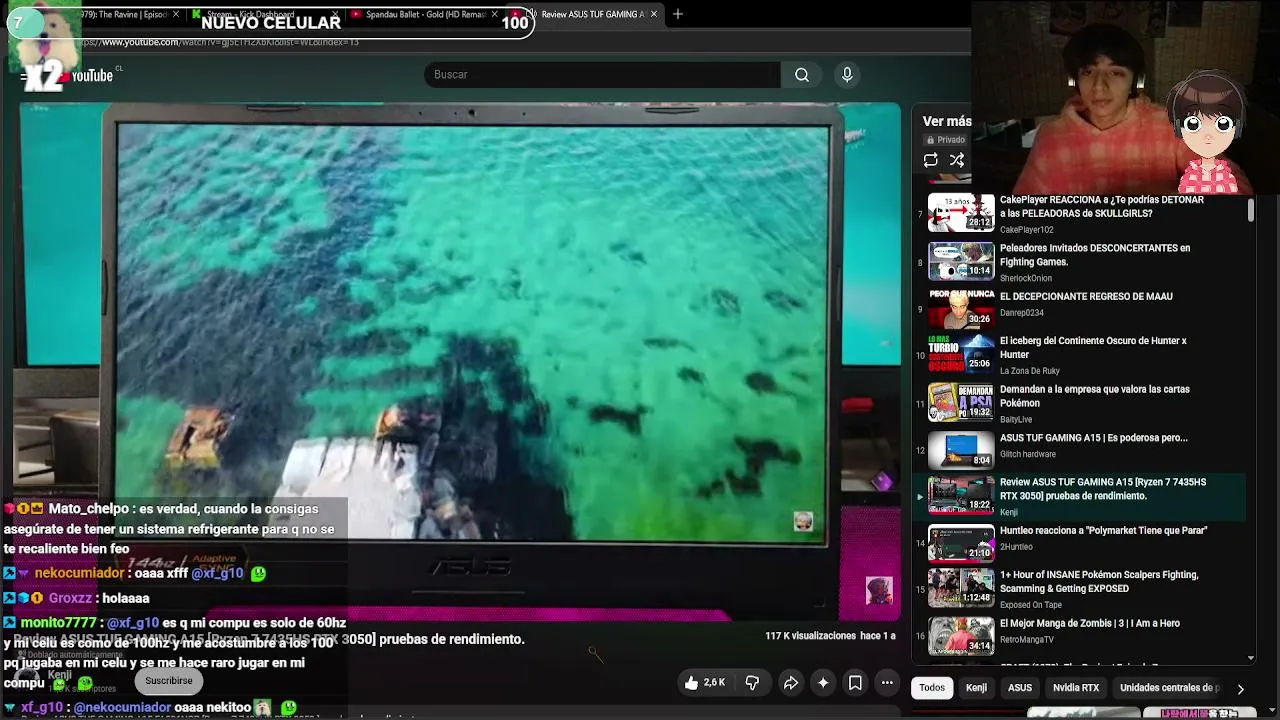1280x720 pixels.
Task: Dislike the video with the thumbs-down button
Action: pyautogui.click(x=752, y=683)
